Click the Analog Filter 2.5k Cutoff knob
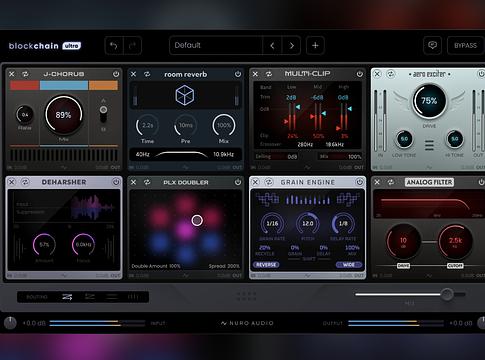 455,241
